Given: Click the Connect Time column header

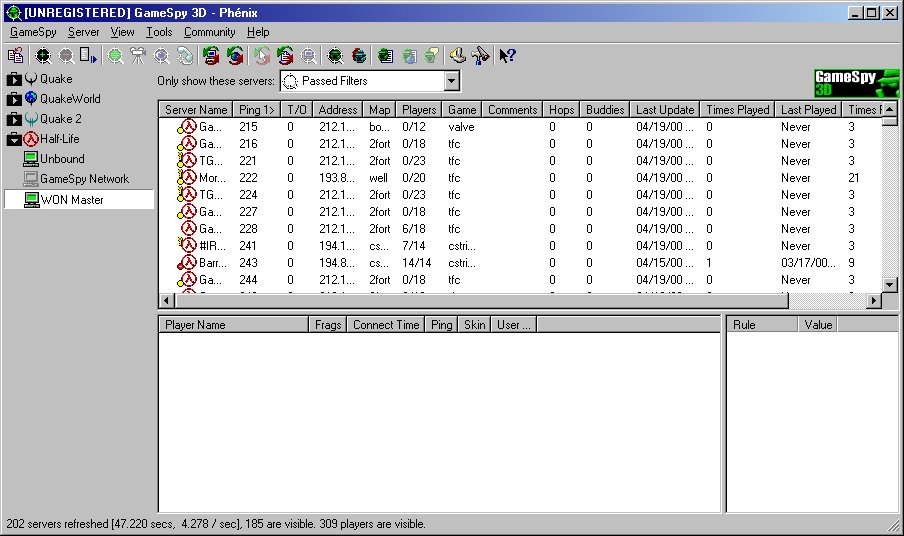Looking at the screenshot, I should point(386,324).
